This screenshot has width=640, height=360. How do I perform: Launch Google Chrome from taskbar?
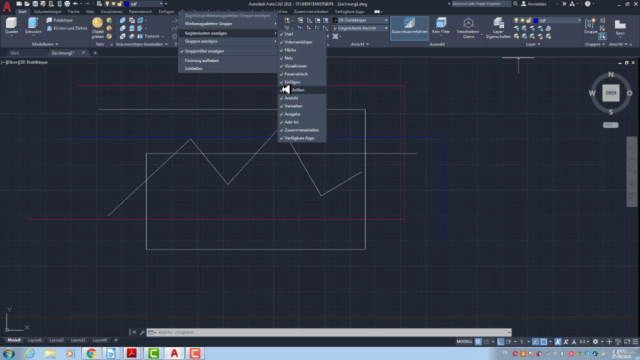(x=91, y=353)
